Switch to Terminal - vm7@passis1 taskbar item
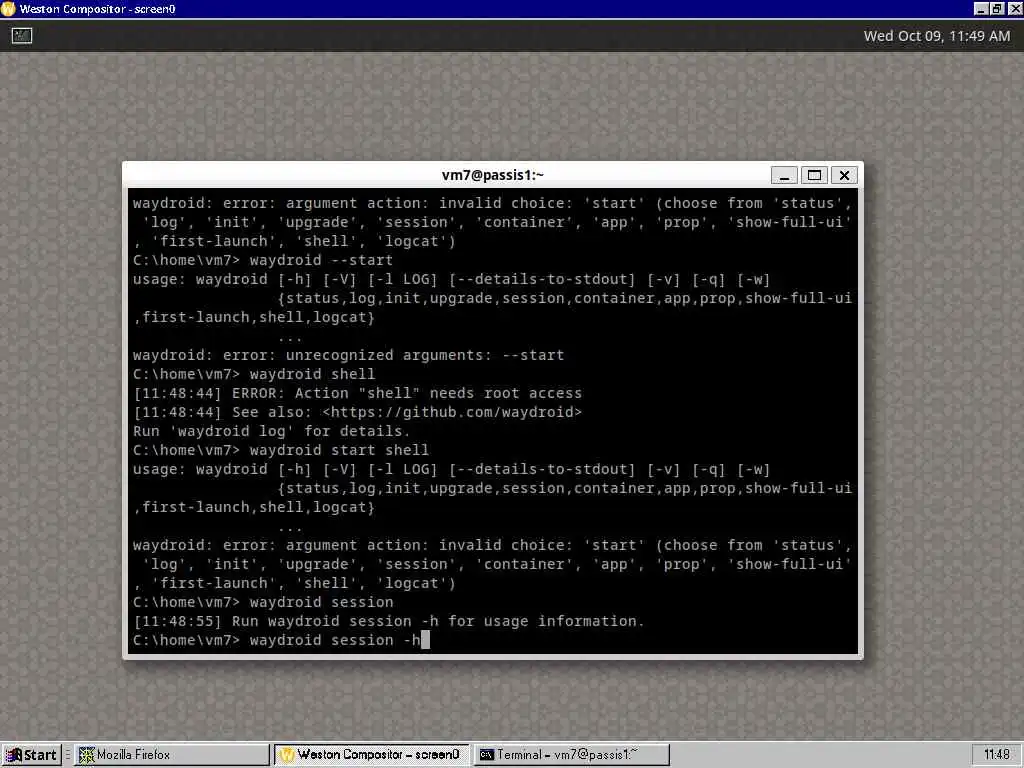The image size is (1024, 768). (571, 755)
